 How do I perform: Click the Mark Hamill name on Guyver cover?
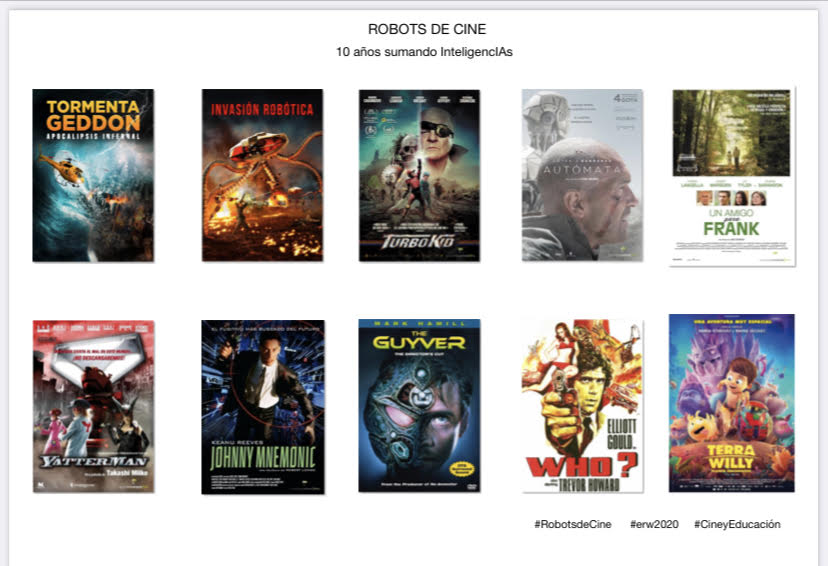[419, 325]
